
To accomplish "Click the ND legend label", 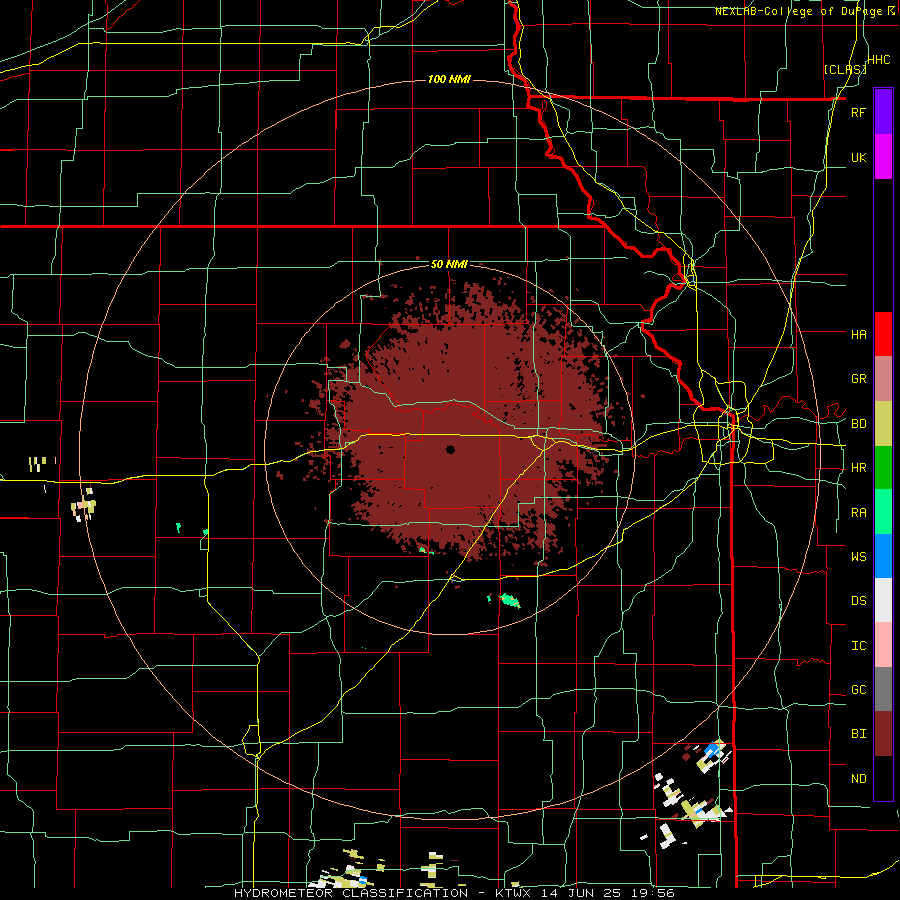I will 858,779.
